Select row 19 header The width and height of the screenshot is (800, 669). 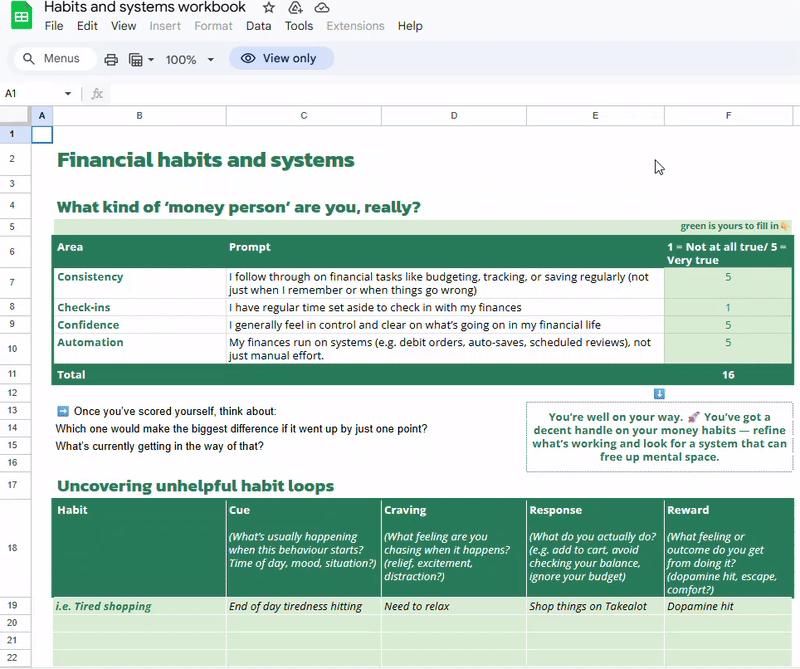point(12,606)
